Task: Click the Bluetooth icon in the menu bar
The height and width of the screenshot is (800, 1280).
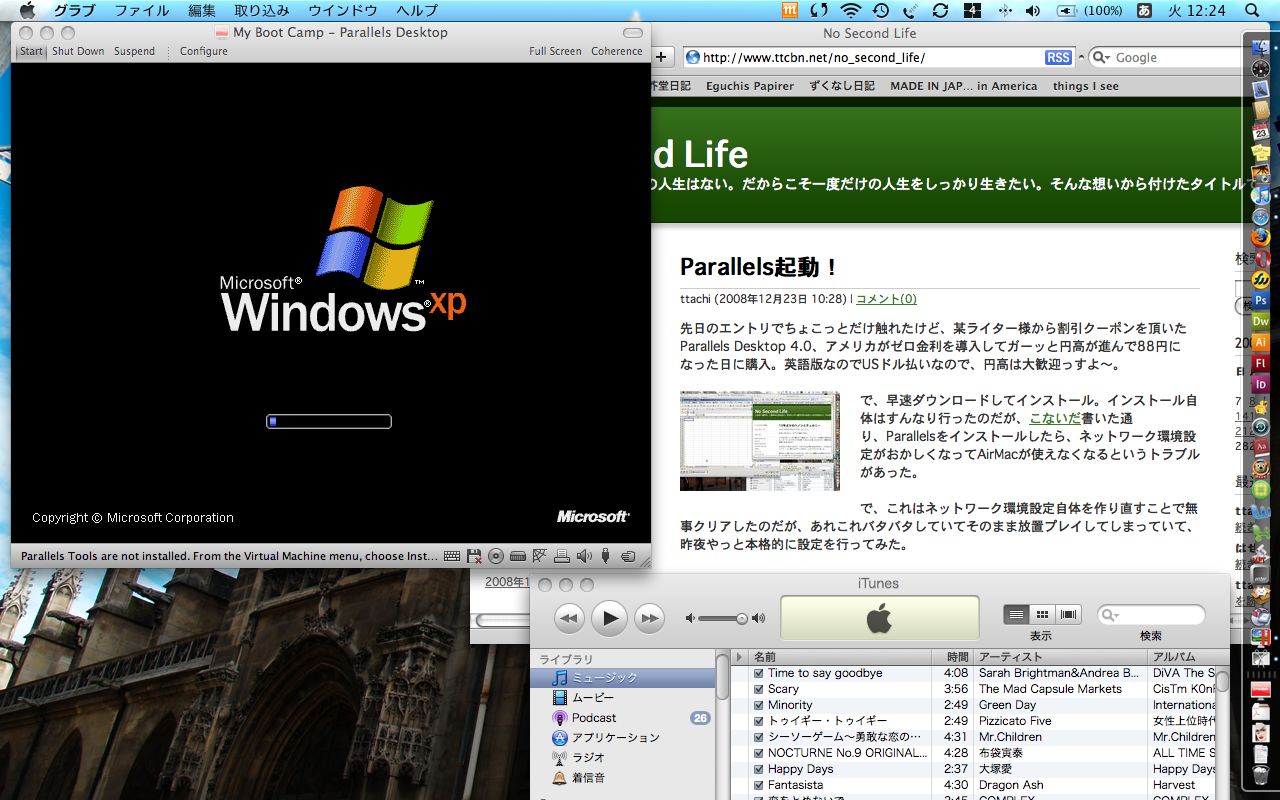Action: pos(1003,11)
